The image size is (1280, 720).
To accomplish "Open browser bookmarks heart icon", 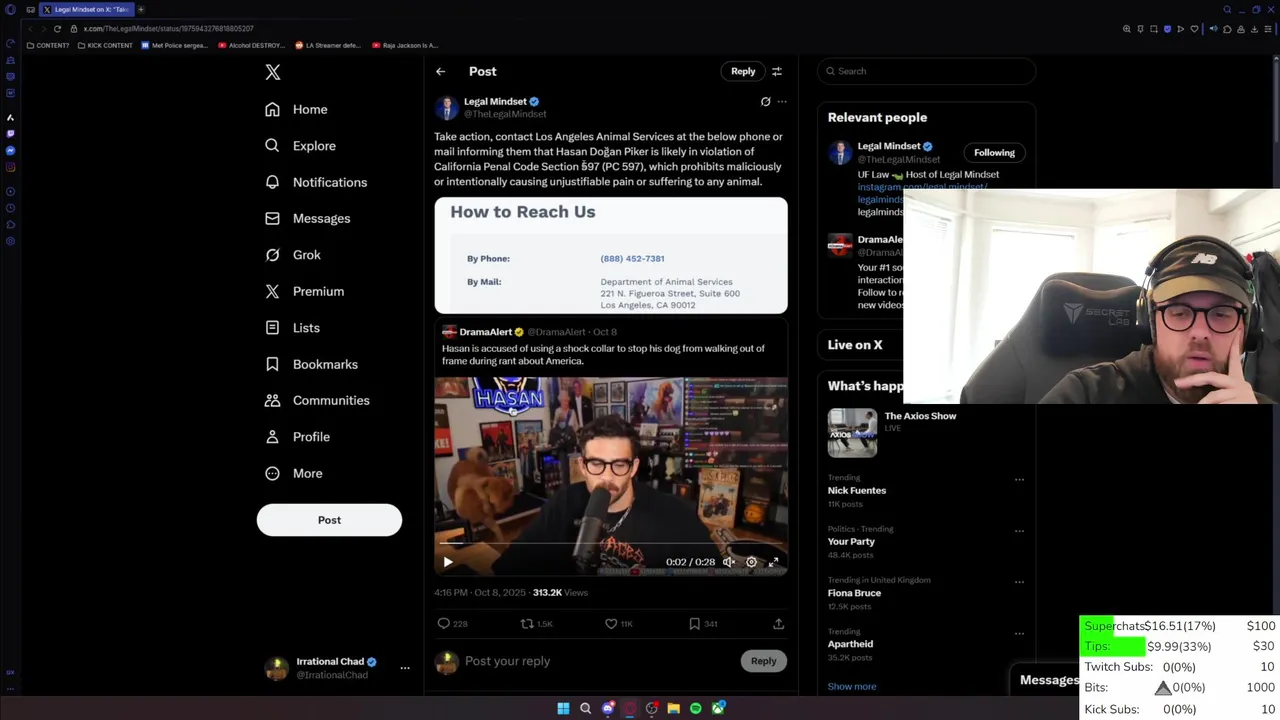I will [1194, 29].
